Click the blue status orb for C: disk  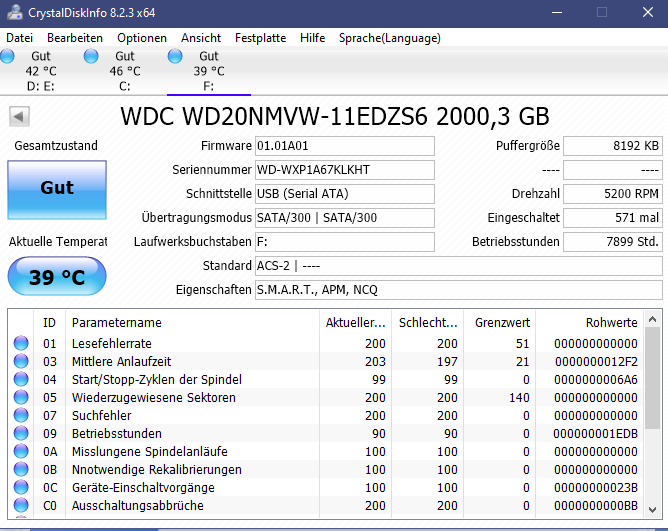tap(91, 56)
